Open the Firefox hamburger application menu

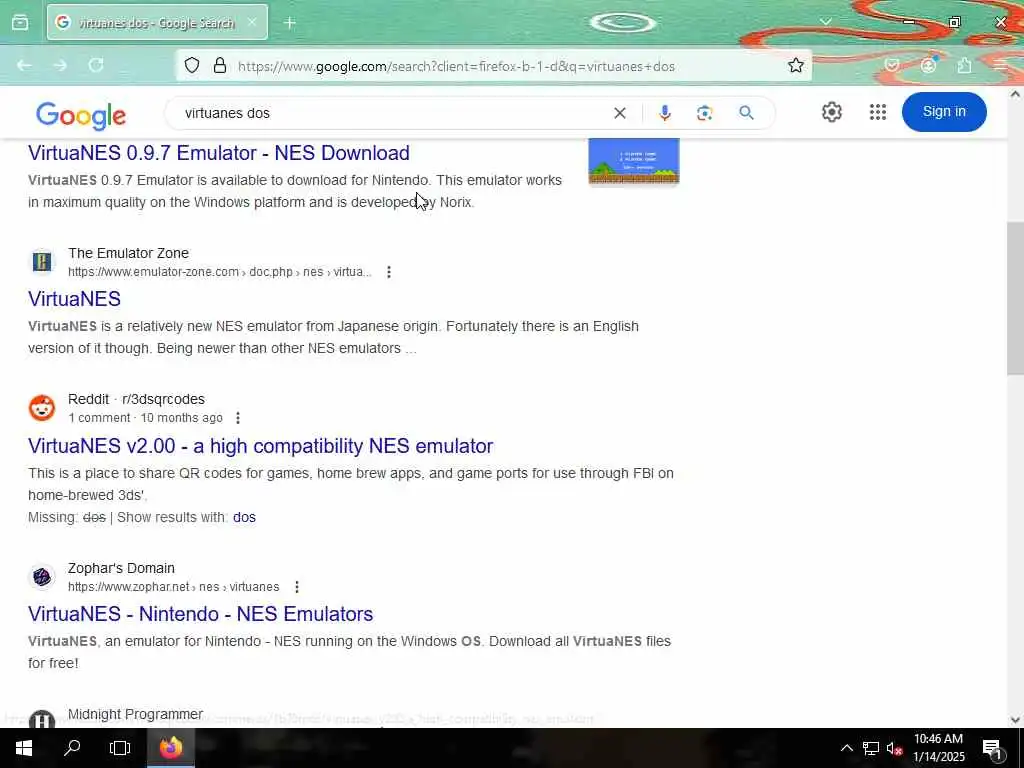1000,65
